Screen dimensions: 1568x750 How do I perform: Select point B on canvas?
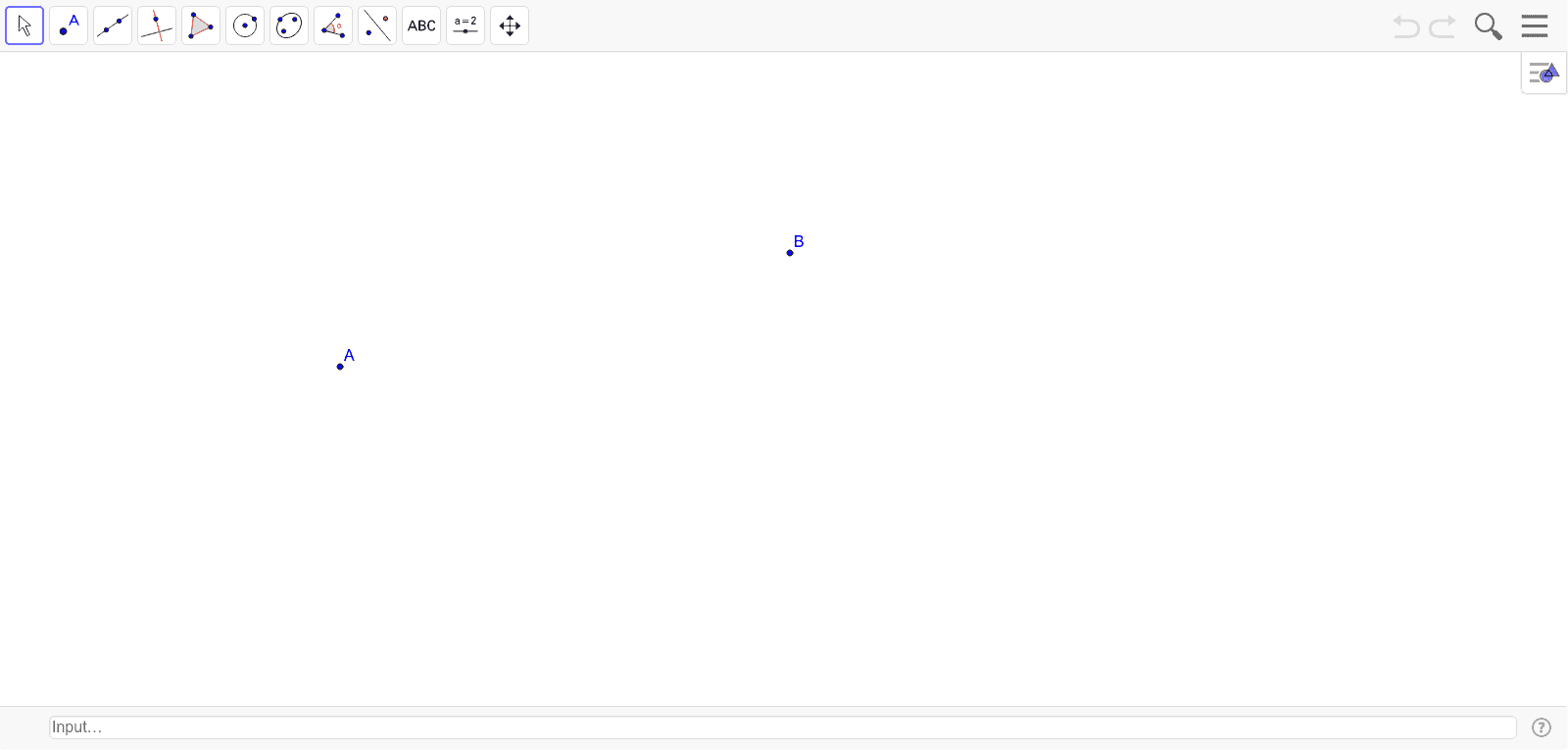point(790,253)
